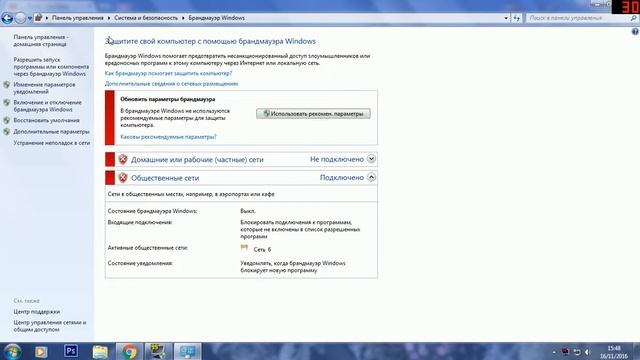640x360 pixels.
Task: Switch to the Control Panel taskbar window
Action: [188, 352]
